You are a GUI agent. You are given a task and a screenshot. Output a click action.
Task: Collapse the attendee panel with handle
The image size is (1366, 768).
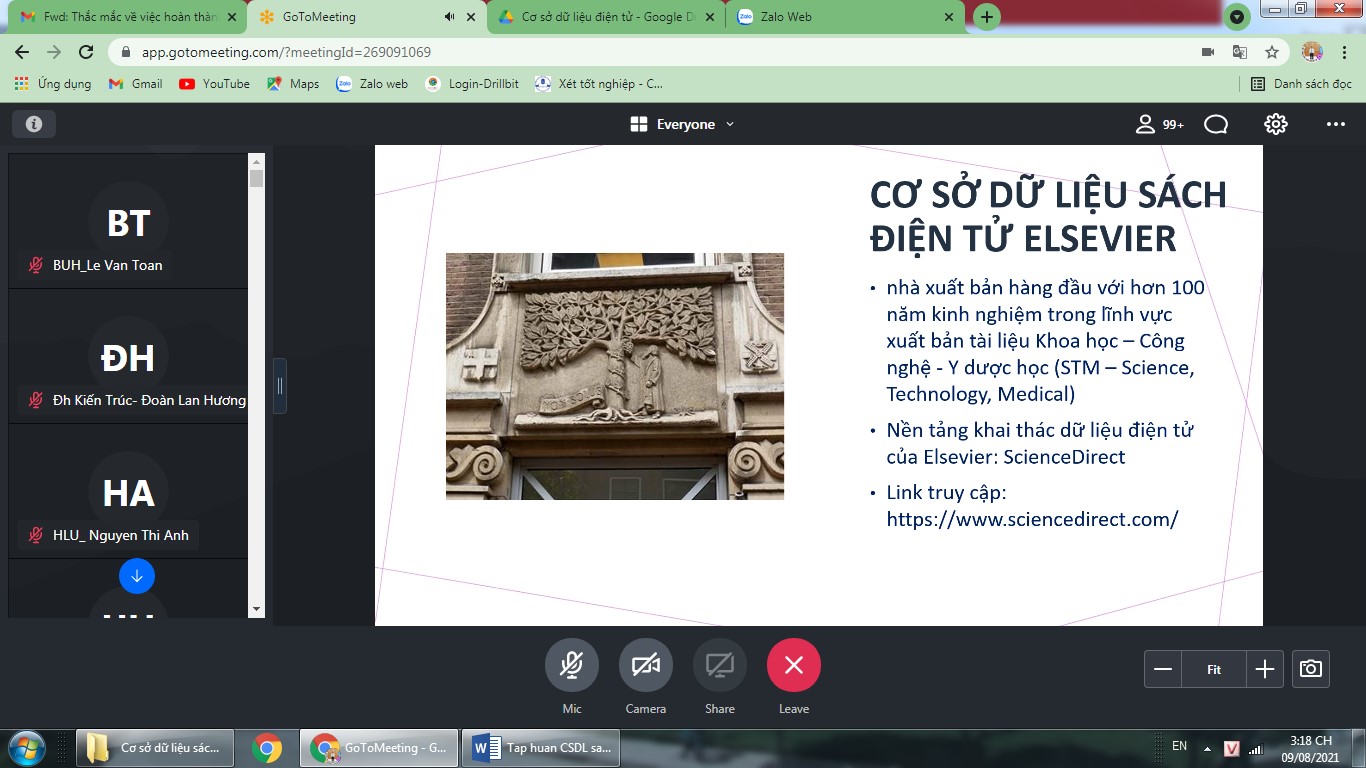[280, 386]
